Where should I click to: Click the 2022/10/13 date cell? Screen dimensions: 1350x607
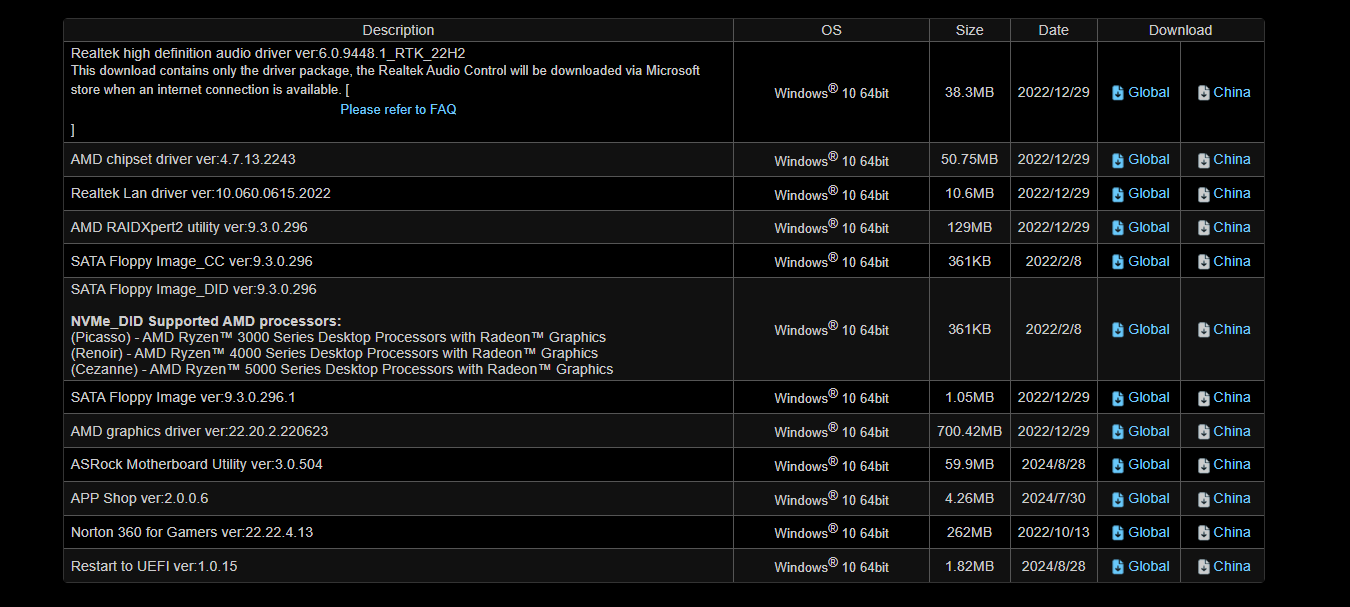(x=1053, y=532)
